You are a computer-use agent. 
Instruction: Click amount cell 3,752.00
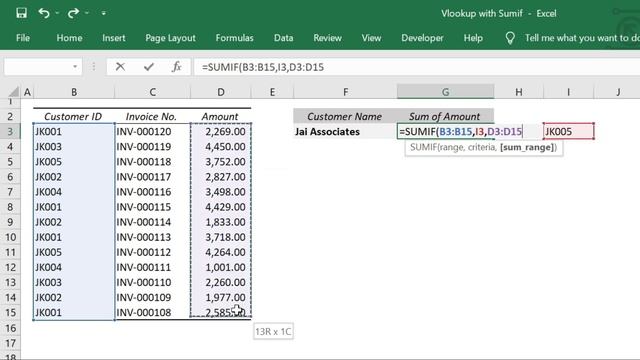(221, 162)
